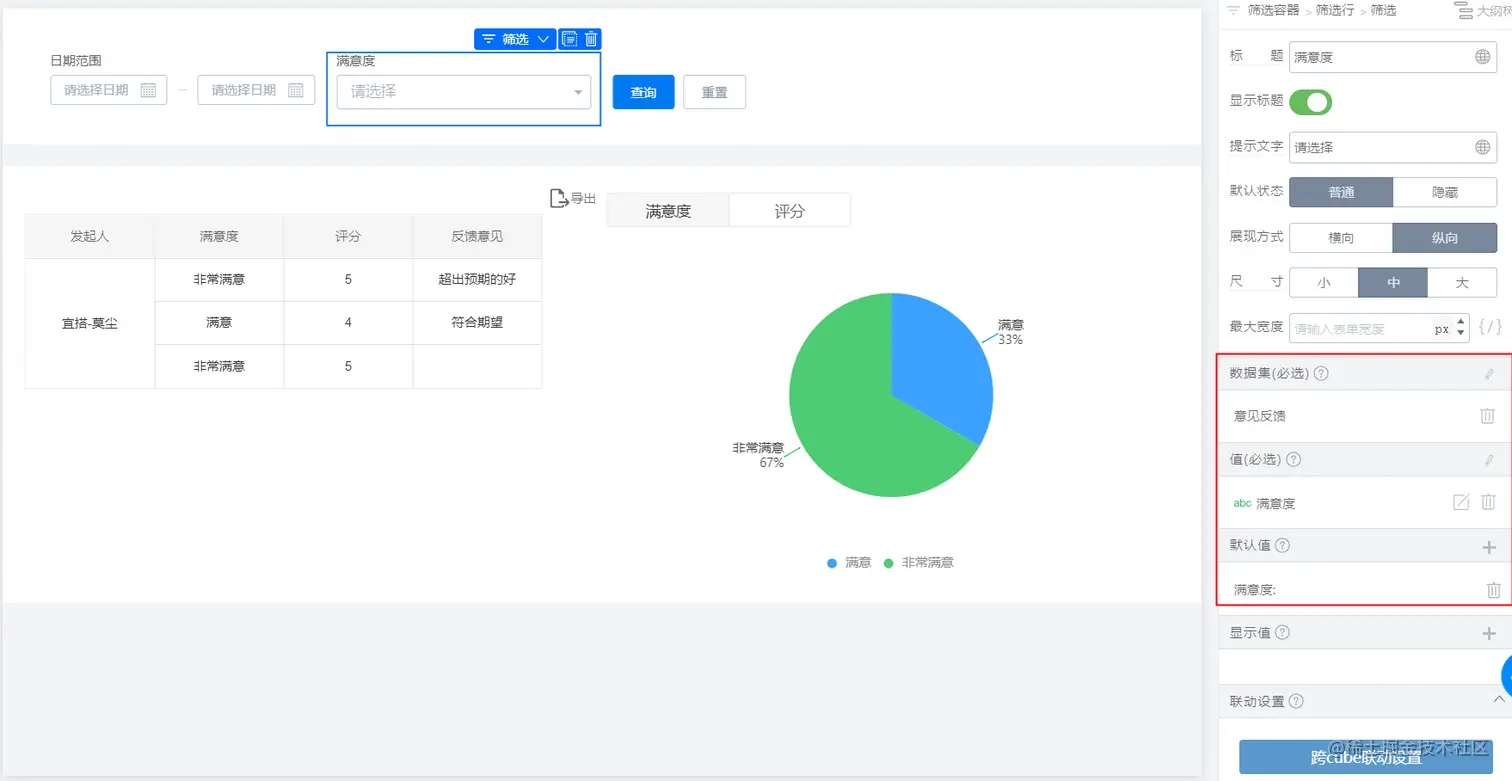1512x781 pixels.
Task: Show help for 默认值
Action: tap(1282, 546)
